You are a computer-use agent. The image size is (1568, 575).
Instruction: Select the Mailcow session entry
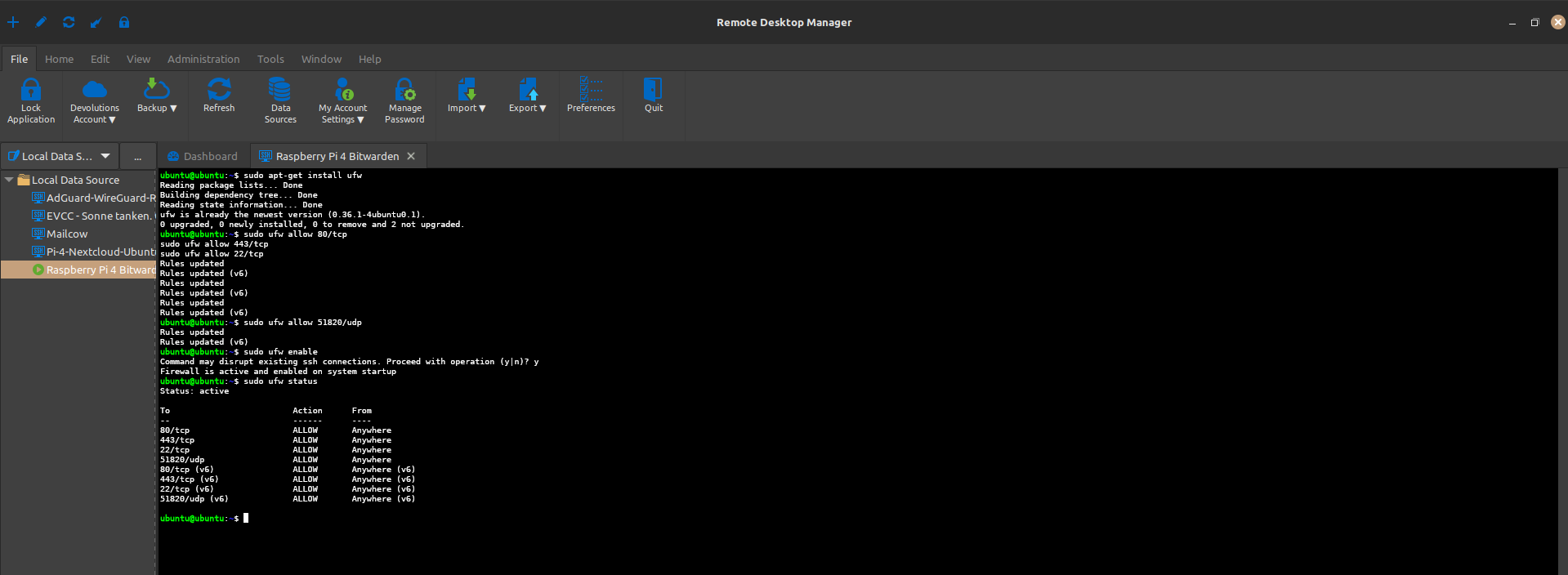coord(67,234)
